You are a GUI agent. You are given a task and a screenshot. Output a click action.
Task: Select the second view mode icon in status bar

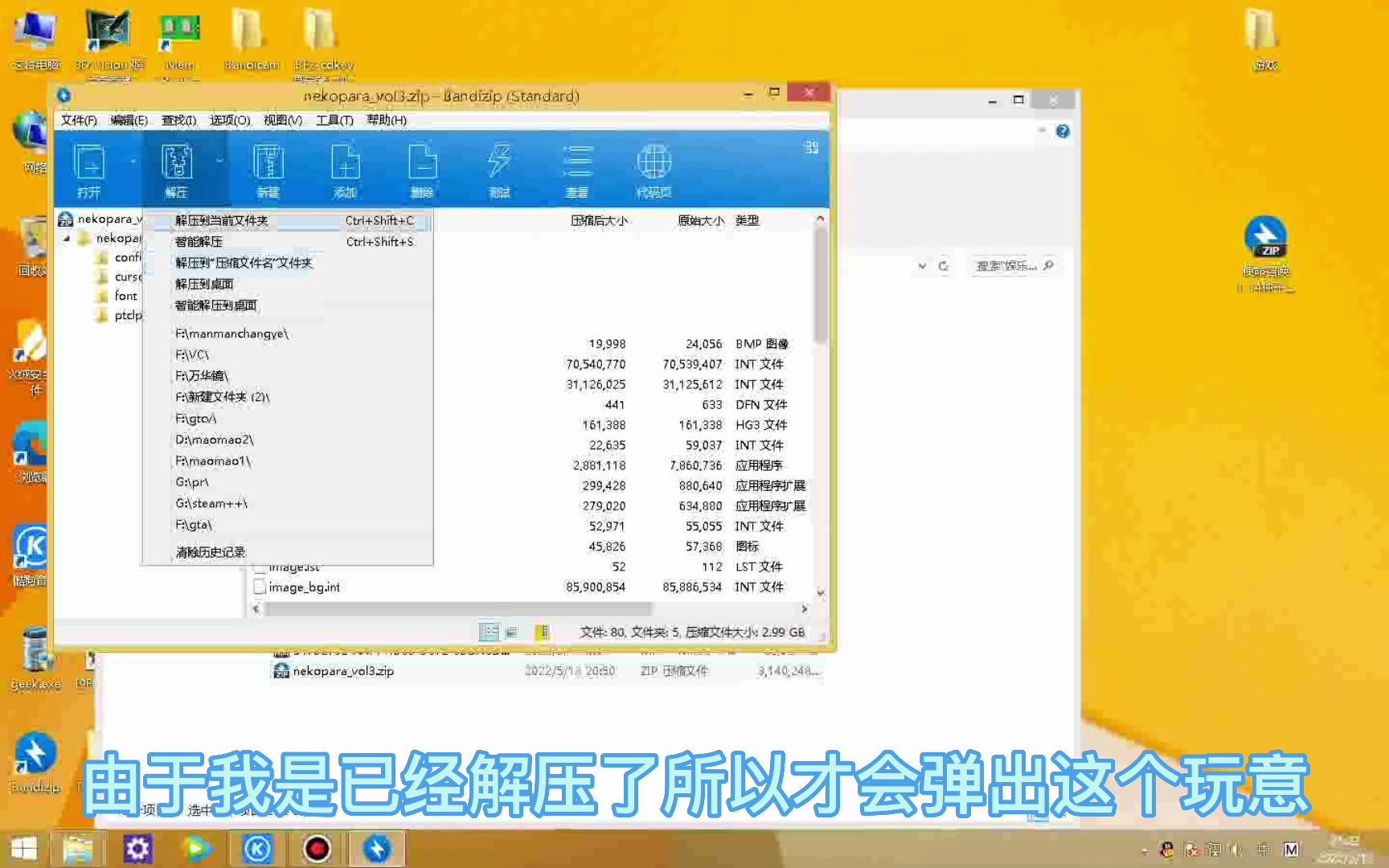click(511, 633)
